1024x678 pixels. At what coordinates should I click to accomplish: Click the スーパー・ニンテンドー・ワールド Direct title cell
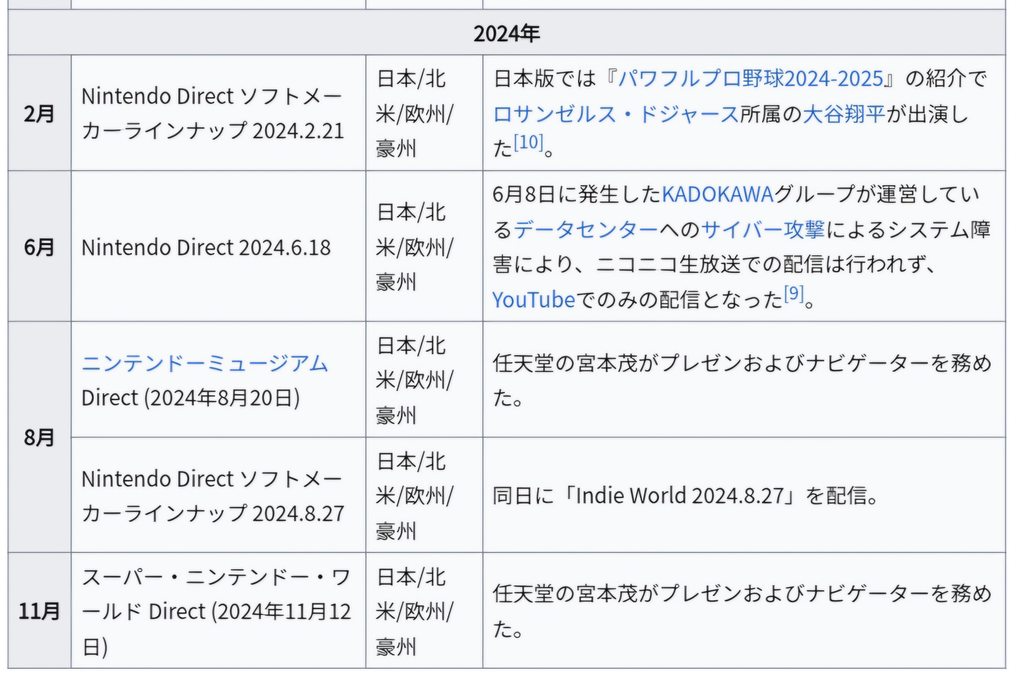coord(216,611)
